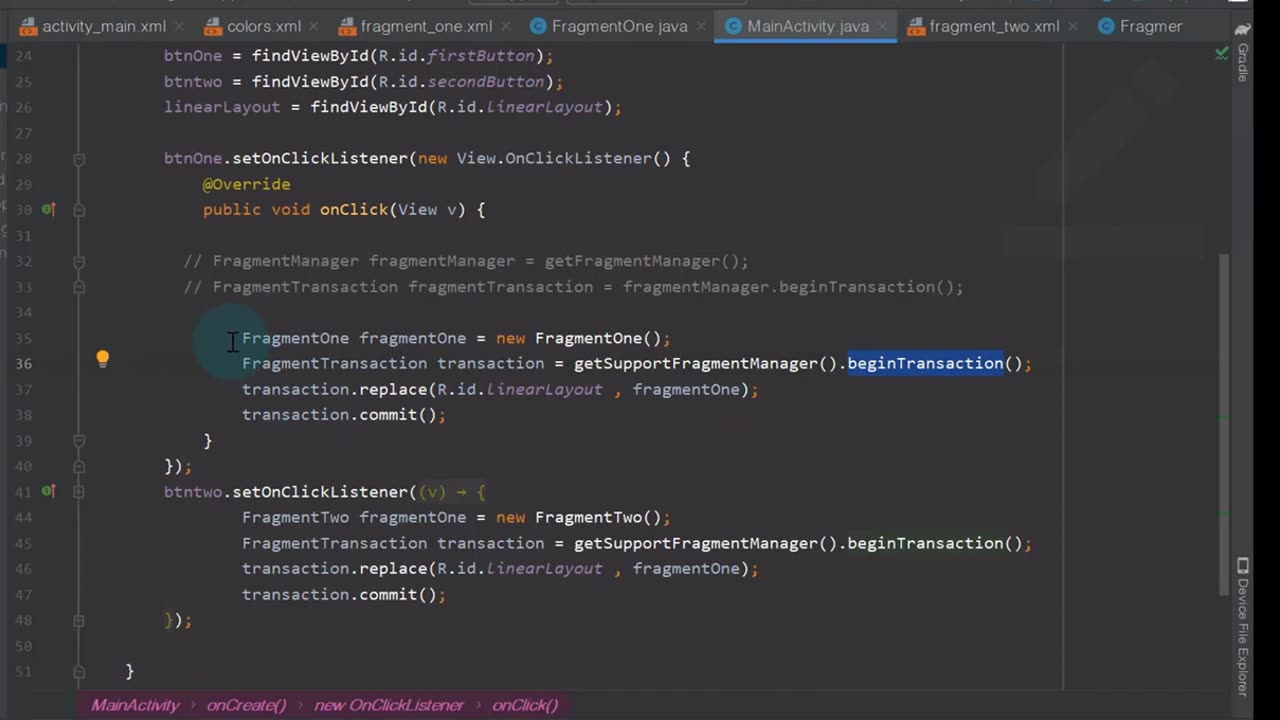The image size is (1280, 720).
Task: Collapse the code block starting at line 28
Action: [x=79, y=159]
